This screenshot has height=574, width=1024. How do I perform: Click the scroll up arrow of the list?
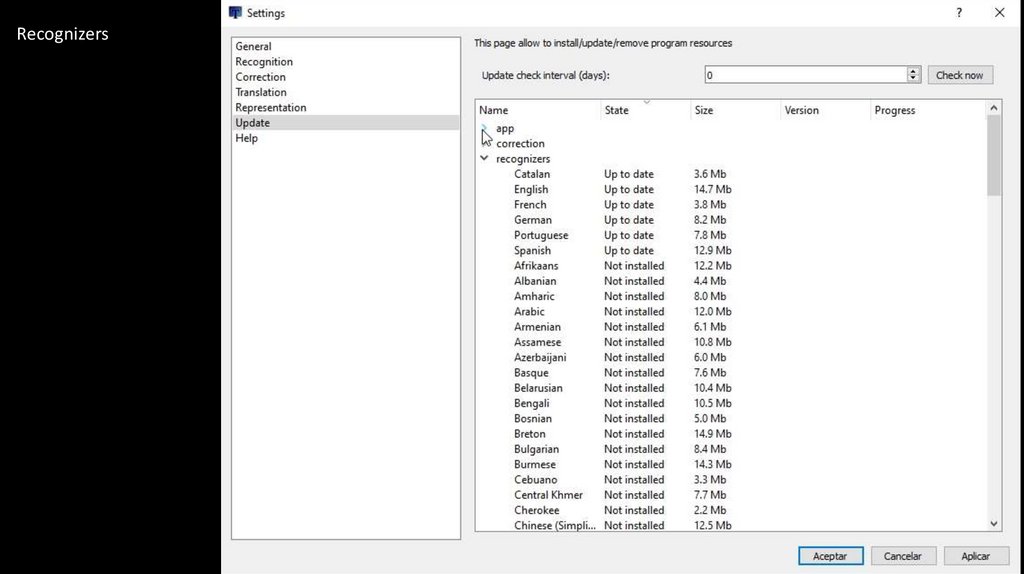(x=994, y=108)
